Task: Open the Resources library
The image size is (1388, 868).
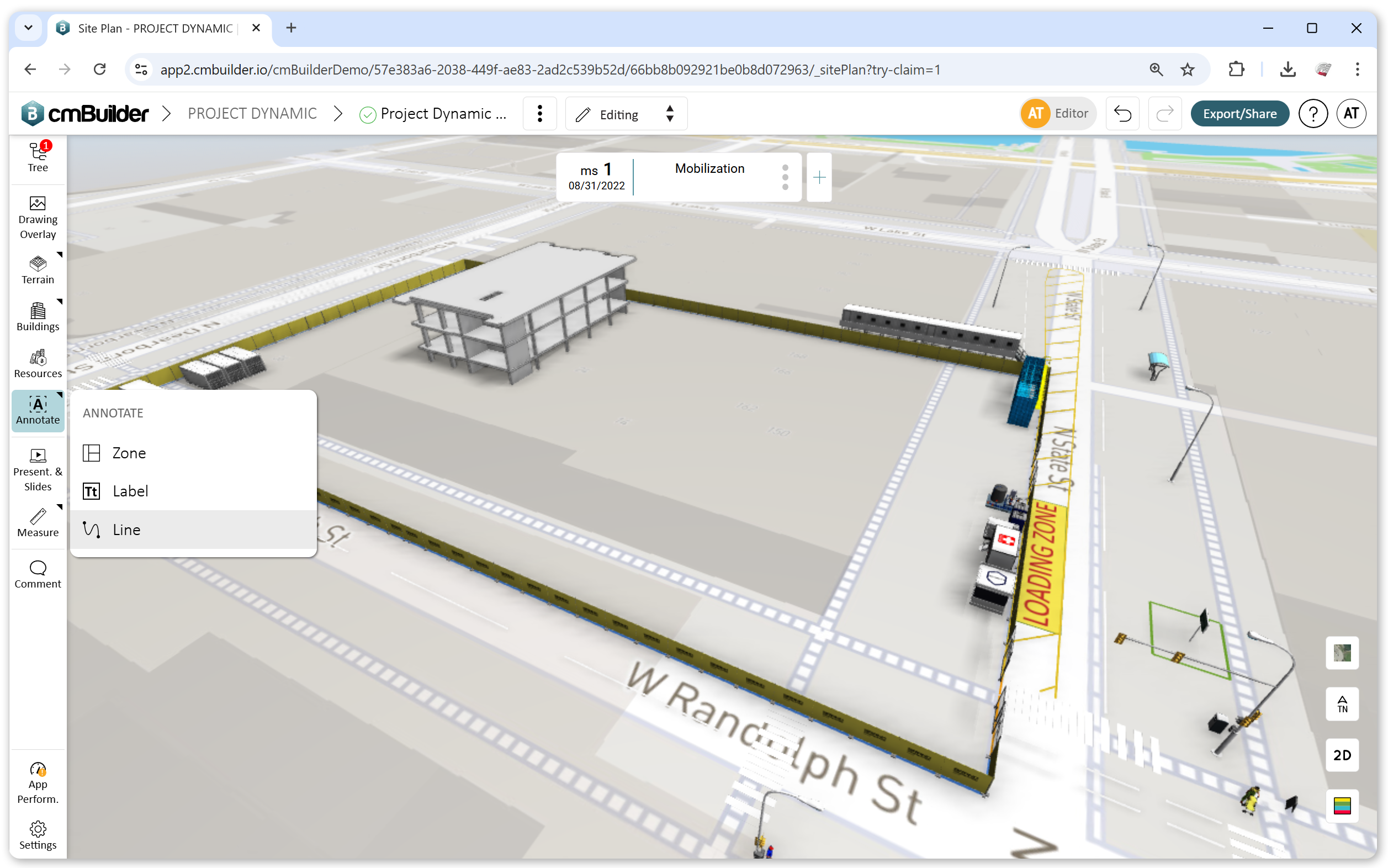Action: (38, 364)
